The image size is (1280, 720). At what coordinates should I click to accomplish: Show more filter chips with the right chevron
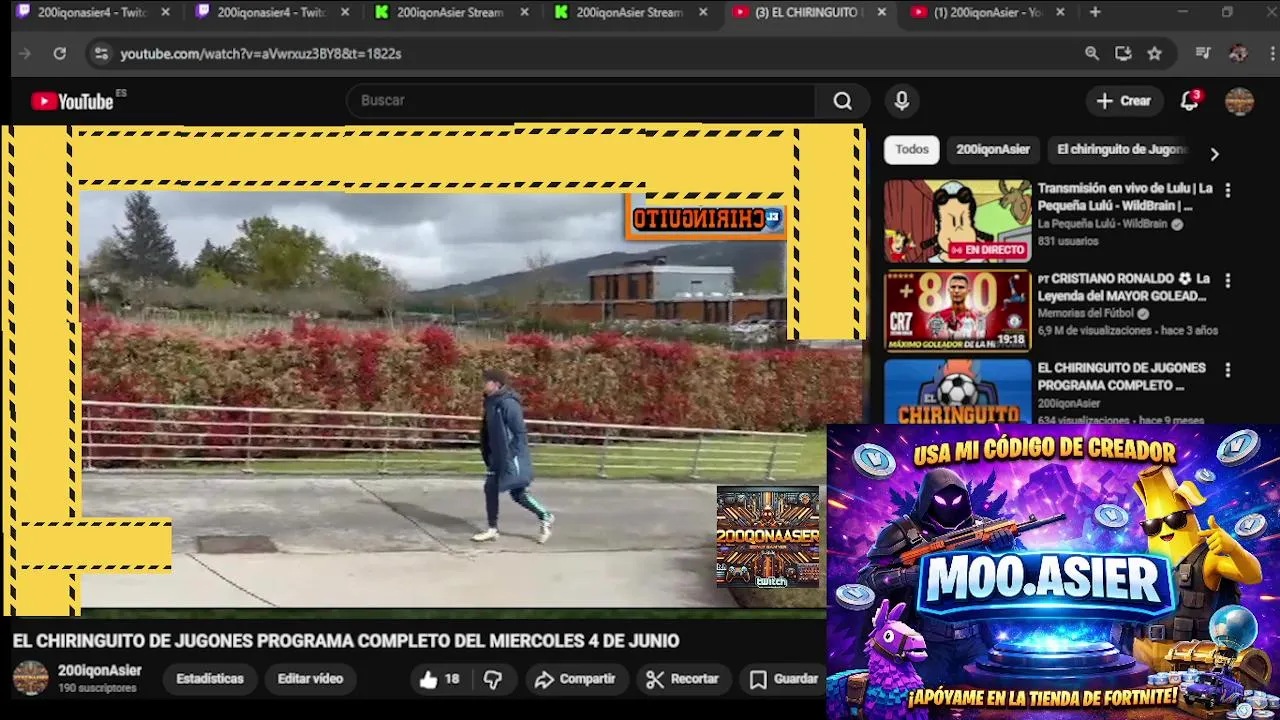(1214, 154)
